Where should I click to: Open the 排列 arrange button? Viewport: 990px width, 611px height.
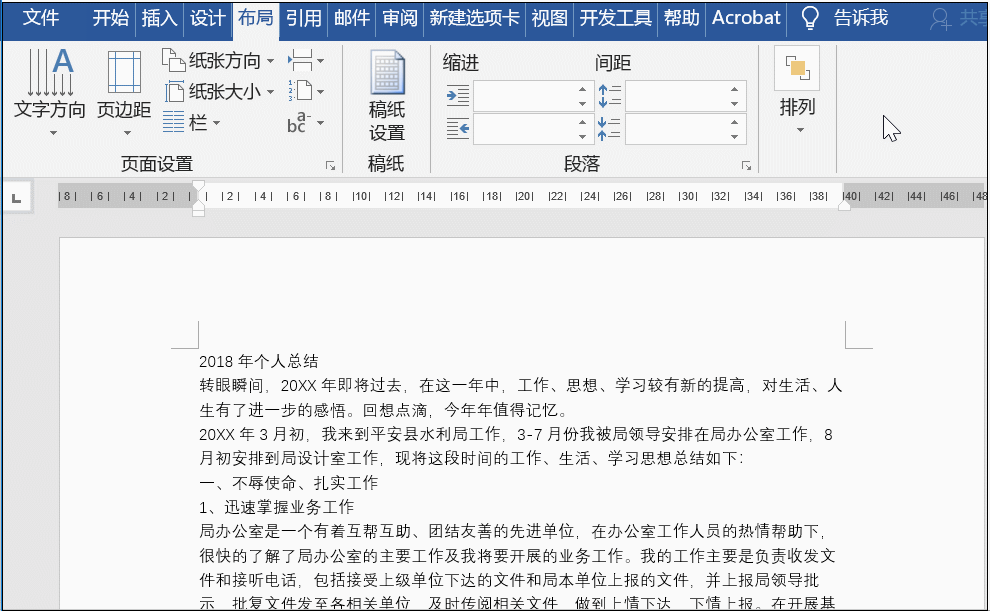click(797, 92)
